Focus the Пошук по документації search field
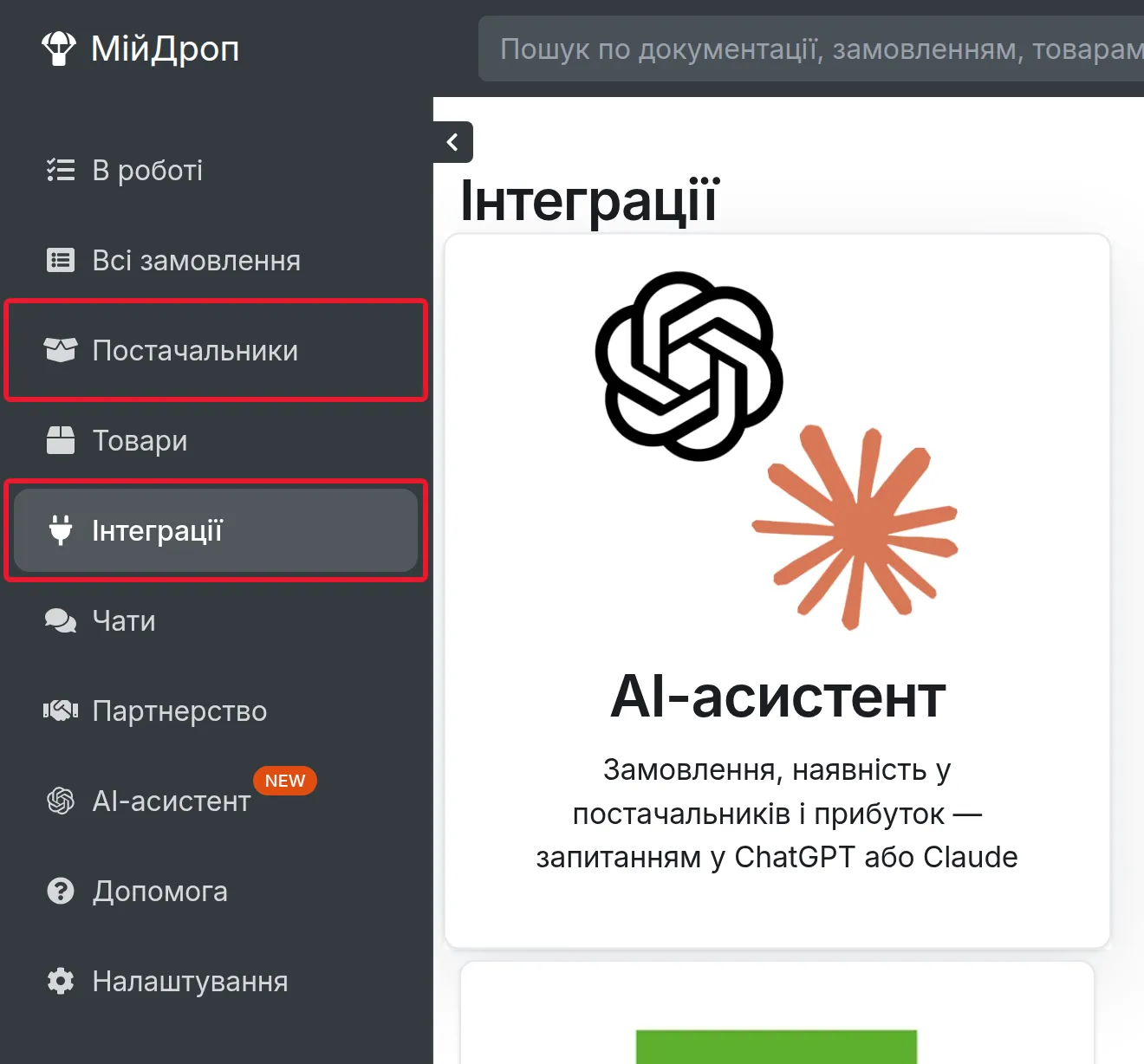The image size is (1144, 1064). pos(811,49)
